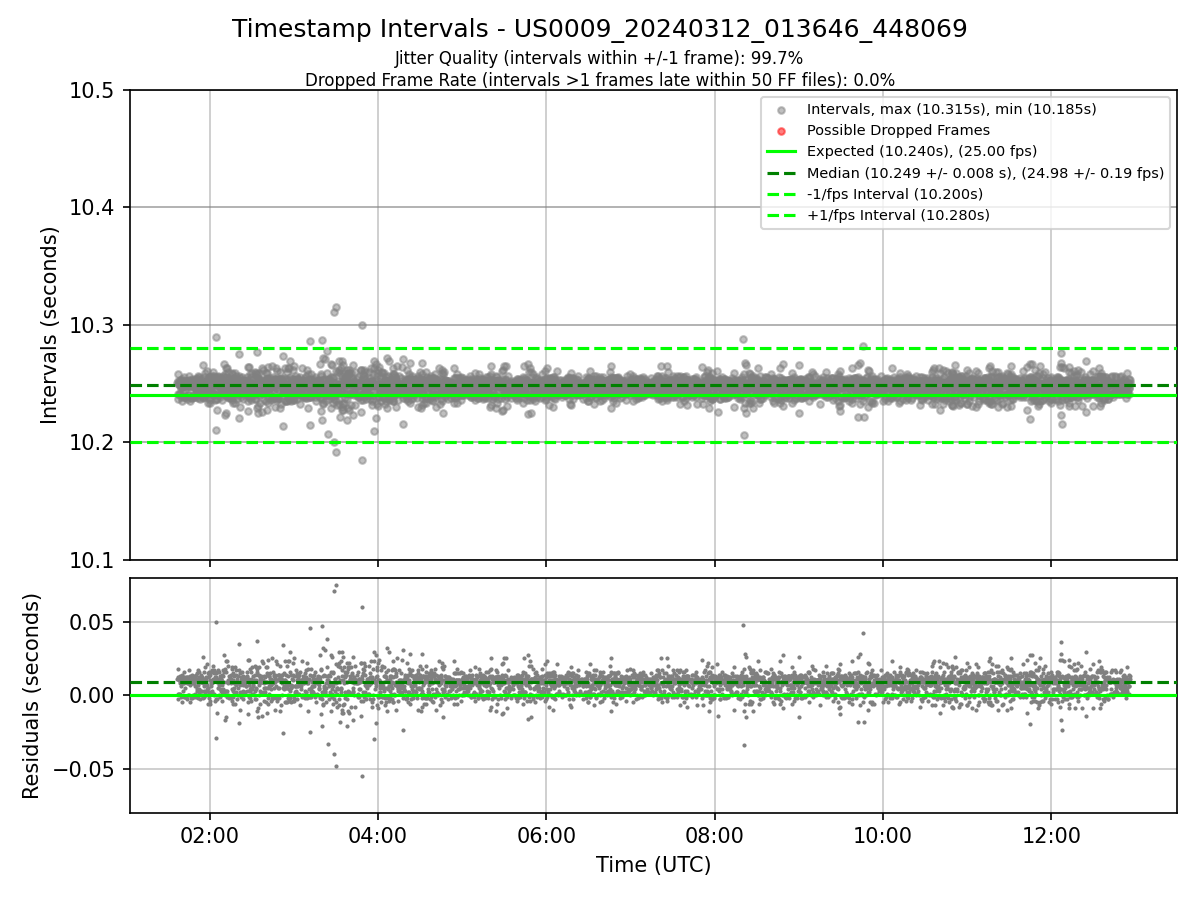Click the 02:00 time tick label
The image size is (1200, 900).
click(x=209, y=834)
